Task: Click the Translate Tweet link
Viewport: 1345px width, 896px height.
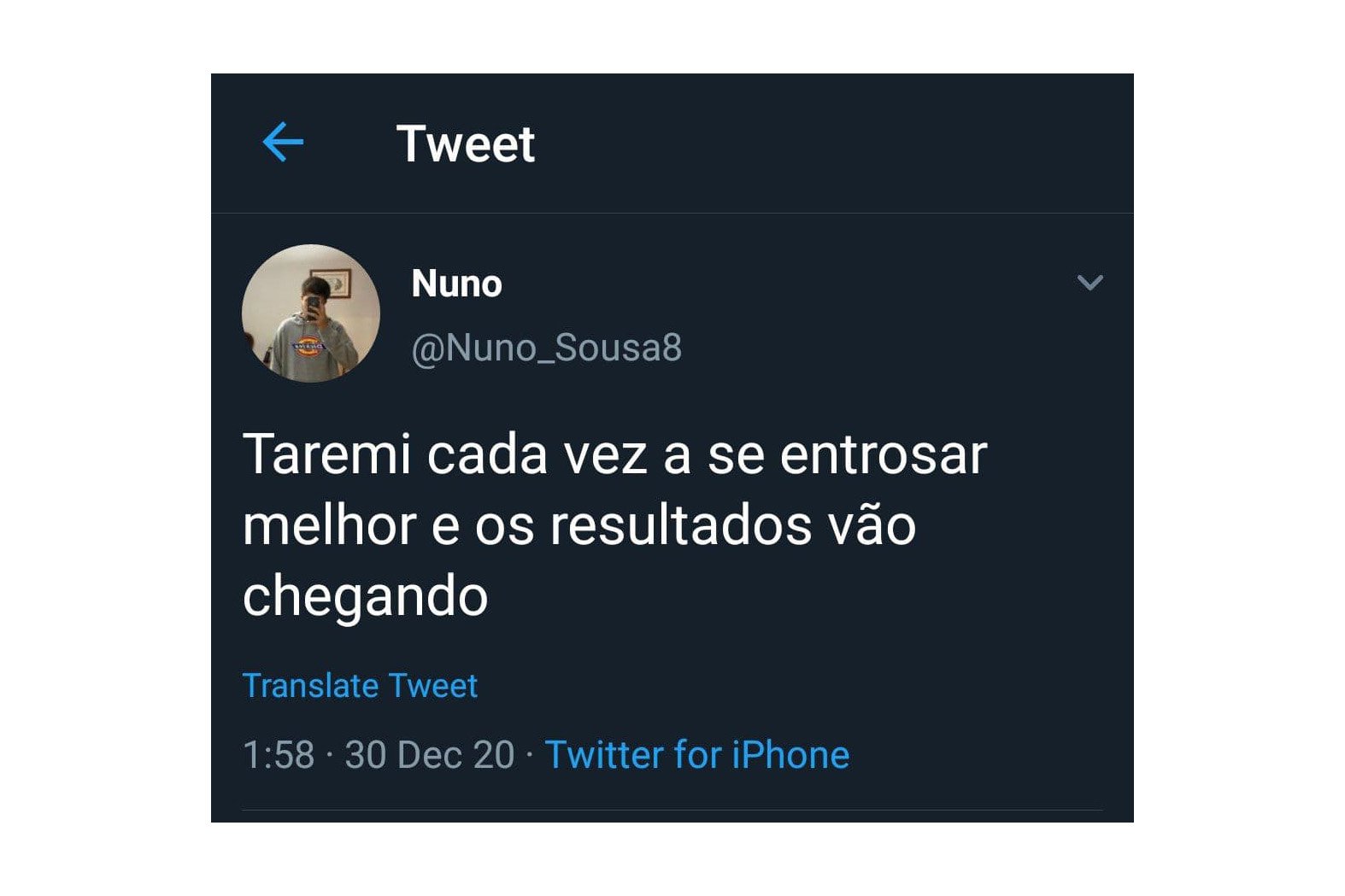Action: click(x=360, y=686)
